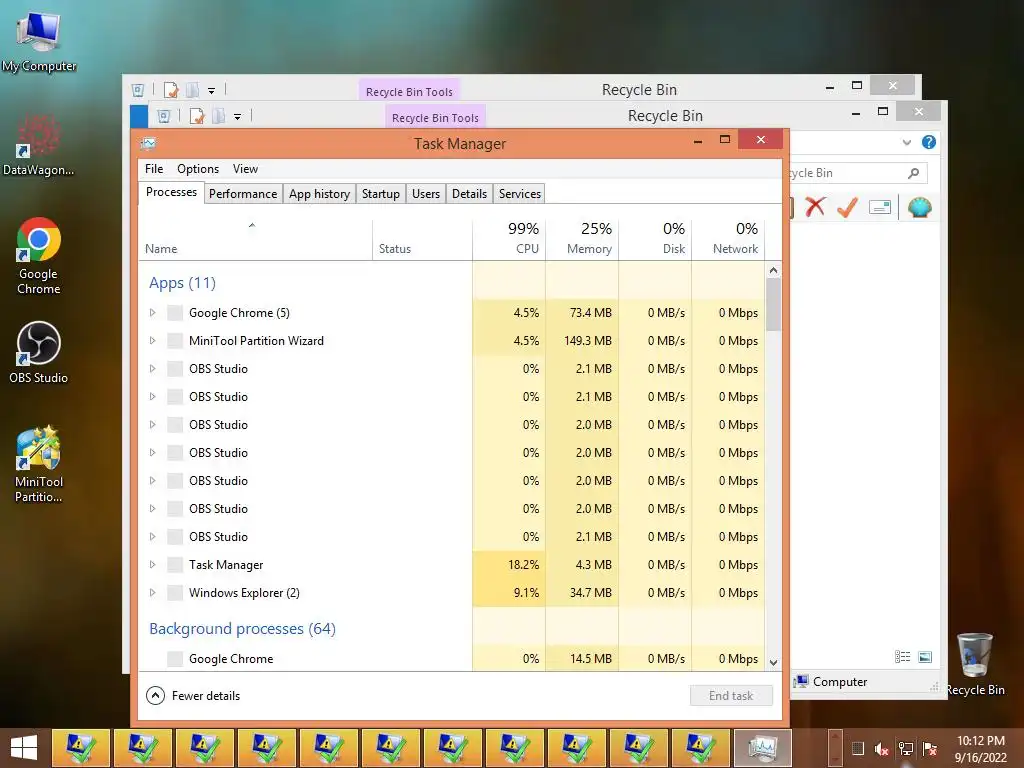This screenshot has width=1024, height=768.
Task: Sort processes by Disk column header
Action: pos(656,240)
